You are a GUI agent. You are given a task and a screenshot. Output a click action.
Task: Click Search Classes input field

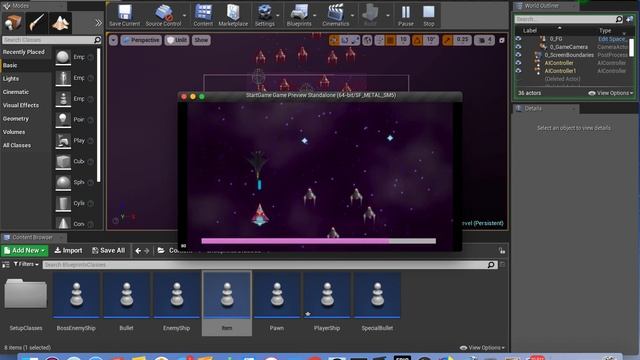click(x=51, y=40)
